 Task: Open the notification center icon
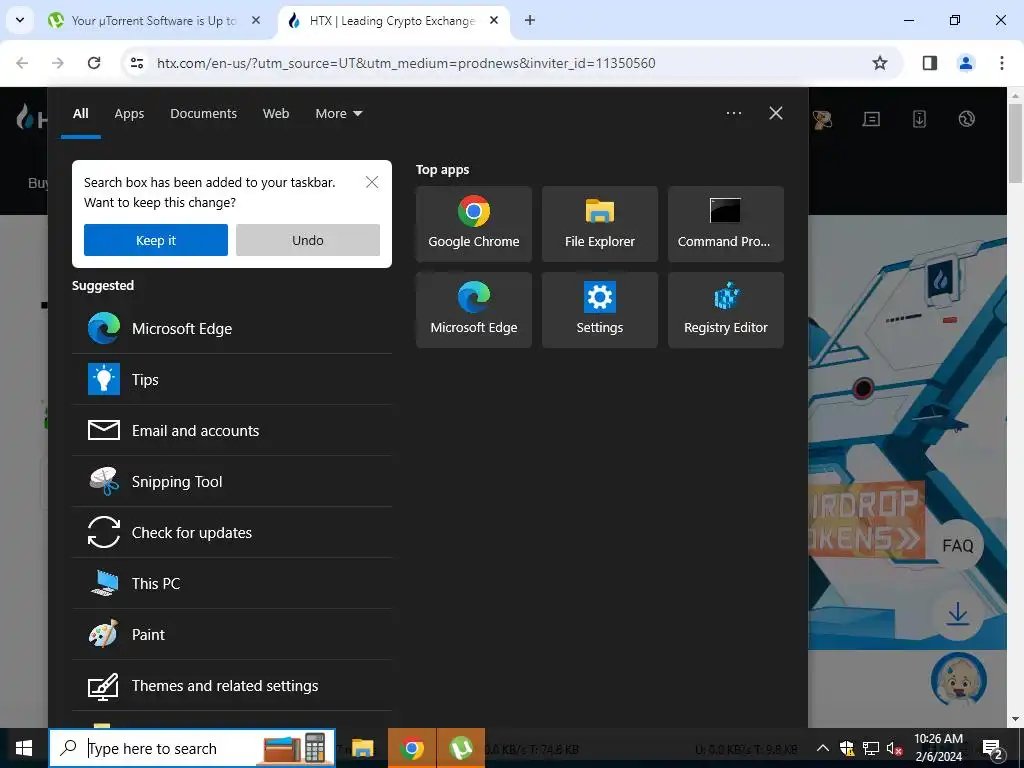tap(993, 748)
